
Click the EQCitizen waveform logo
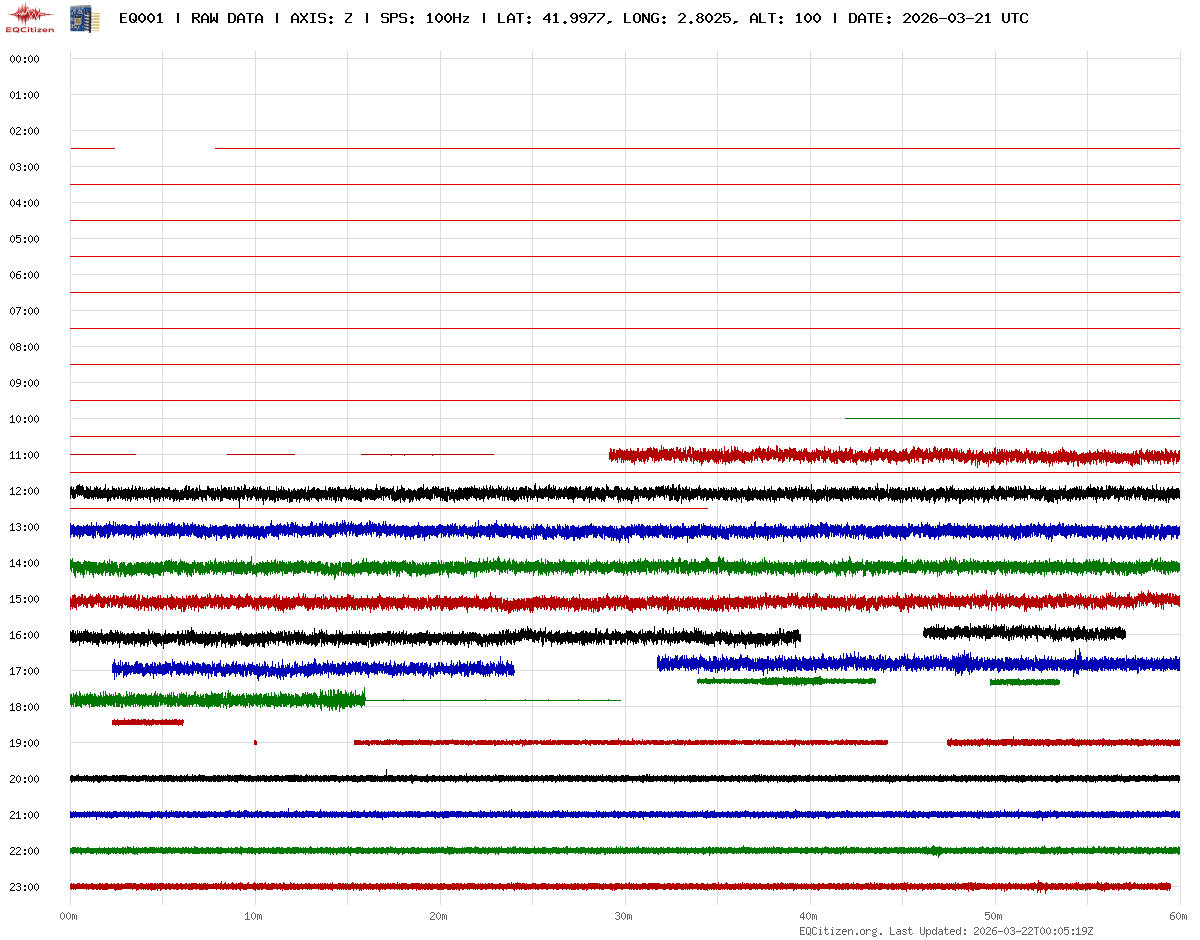(x=29, y=17)
